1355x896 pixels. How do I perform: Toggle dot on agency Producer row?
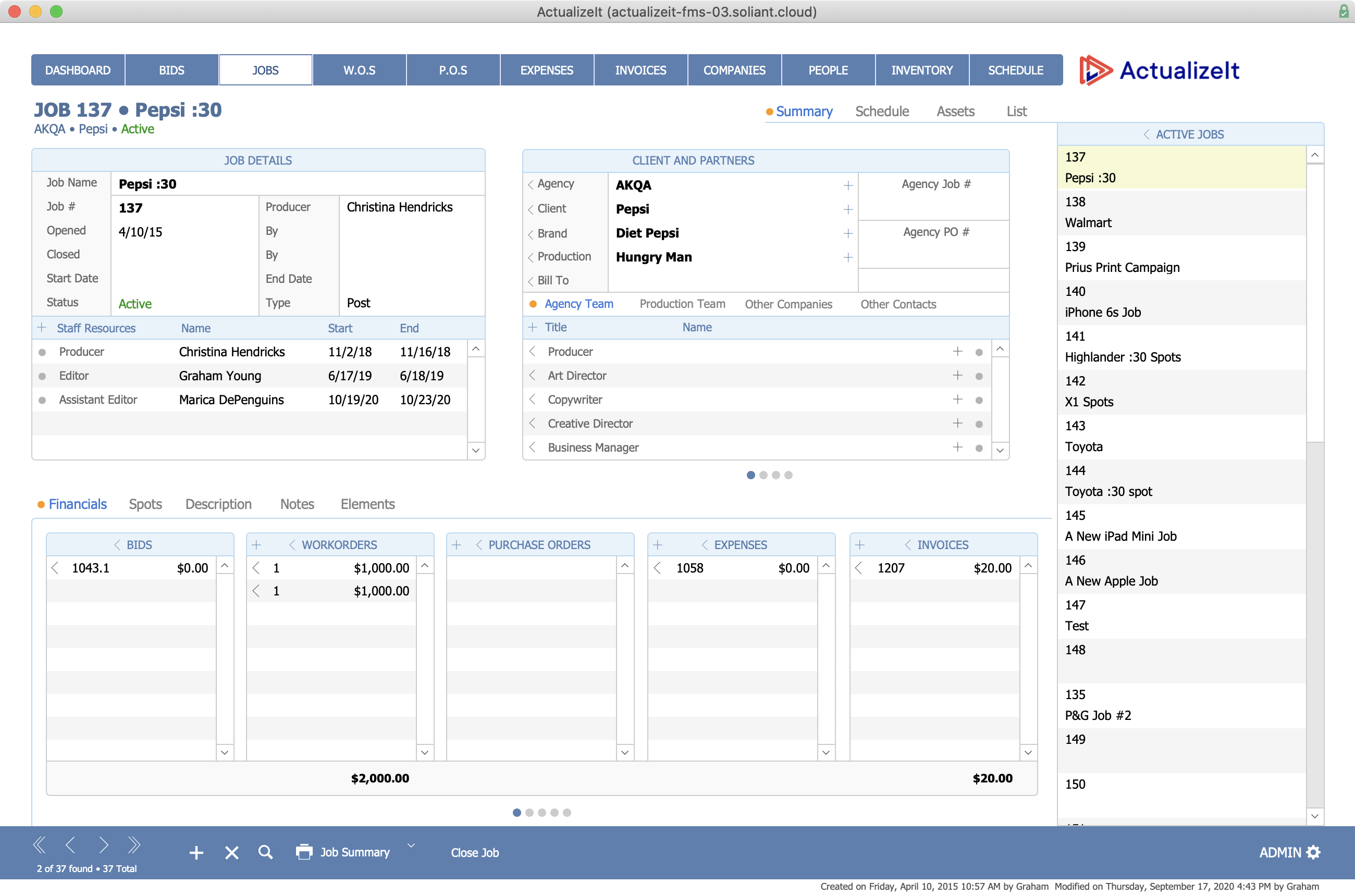tap(979, 352)
